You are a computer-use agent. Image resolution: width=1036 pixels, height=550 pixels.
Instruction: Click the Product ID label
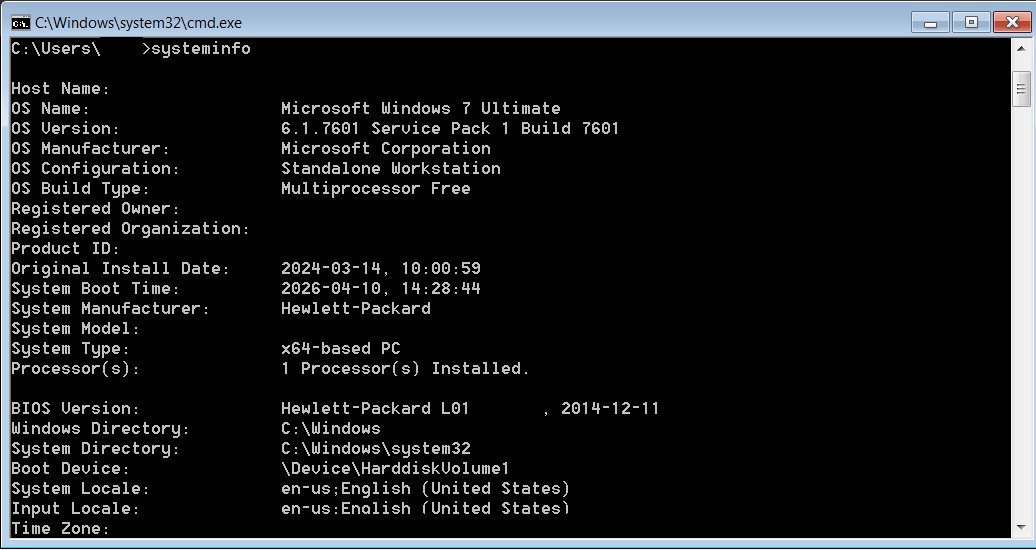point(66,249)
